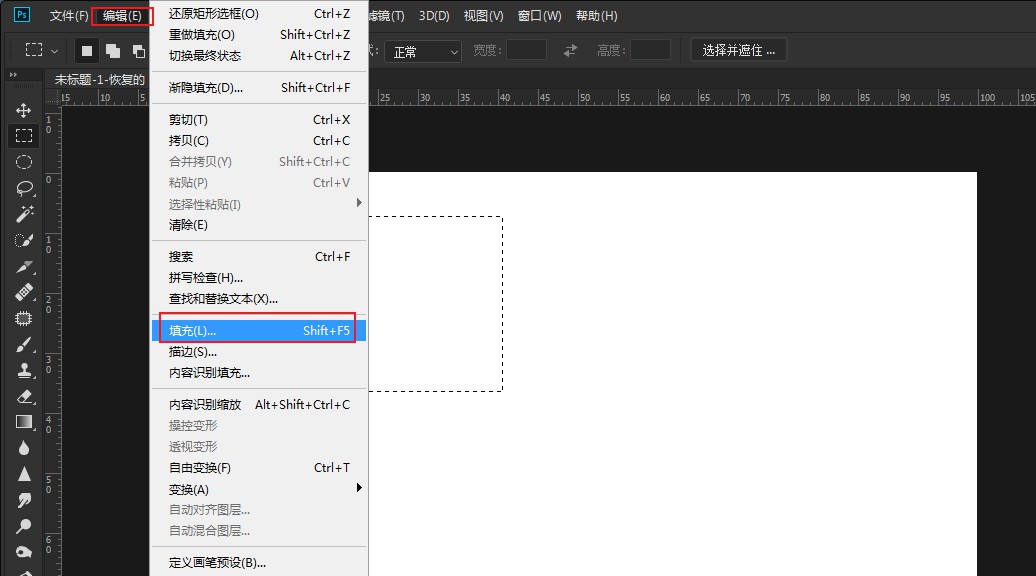Select the Gradient tool
This screenshot has height=576, width=1036.
pos(24,422)
